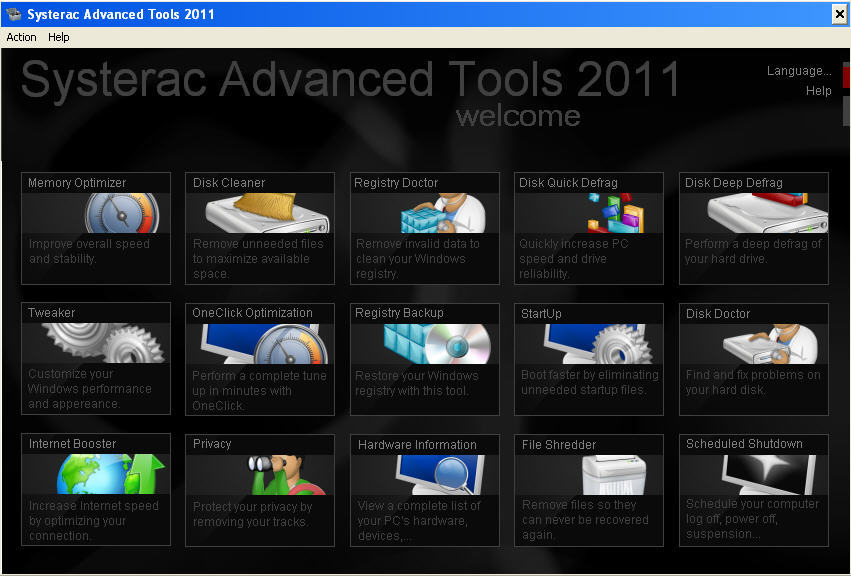The image size is (851, 576).
Task: Select the StartUp title
Action: [x=541, y=313]
